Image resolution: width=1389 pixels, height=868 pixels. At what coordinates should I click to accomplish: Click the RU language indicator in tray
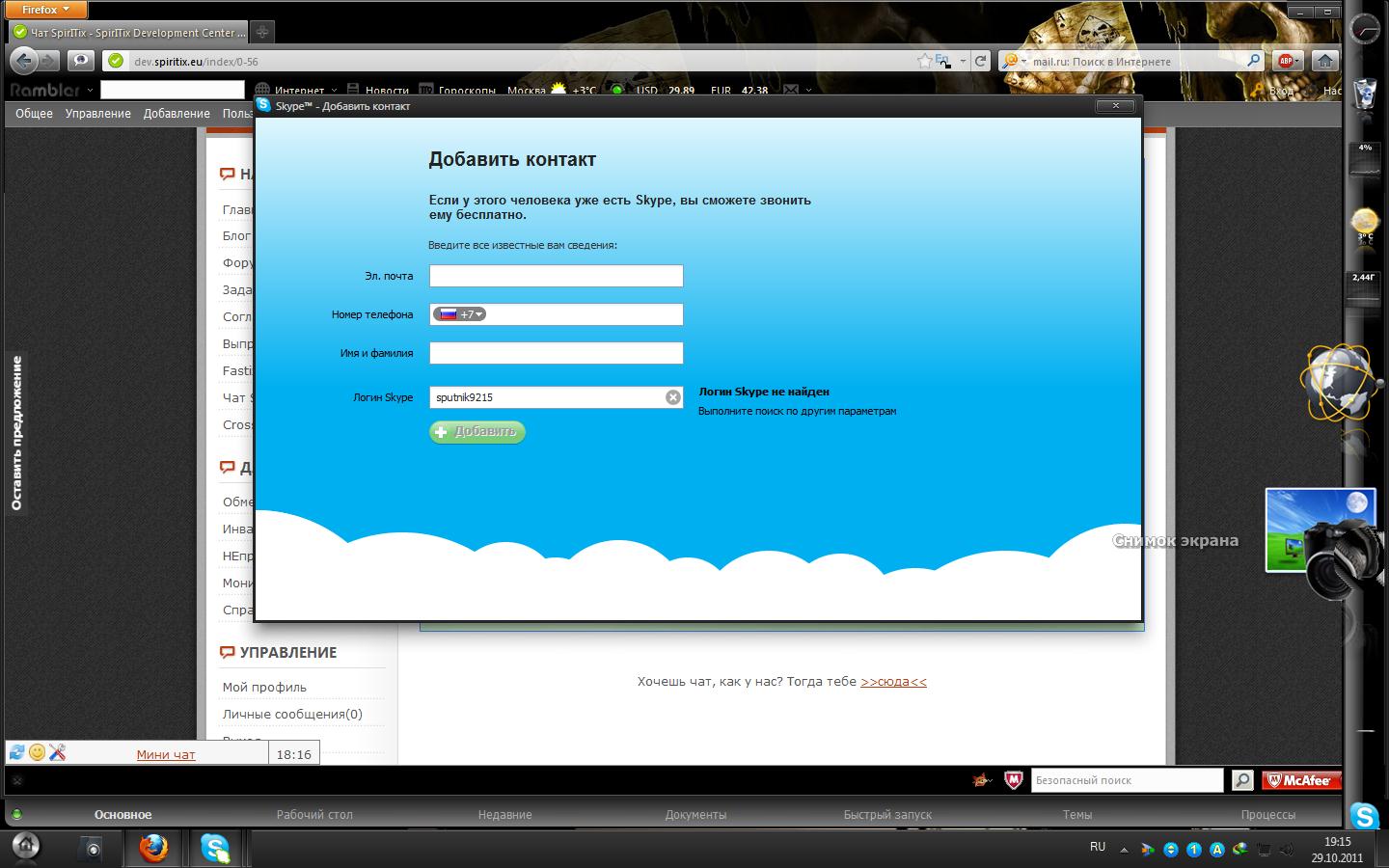point(1098,847)
